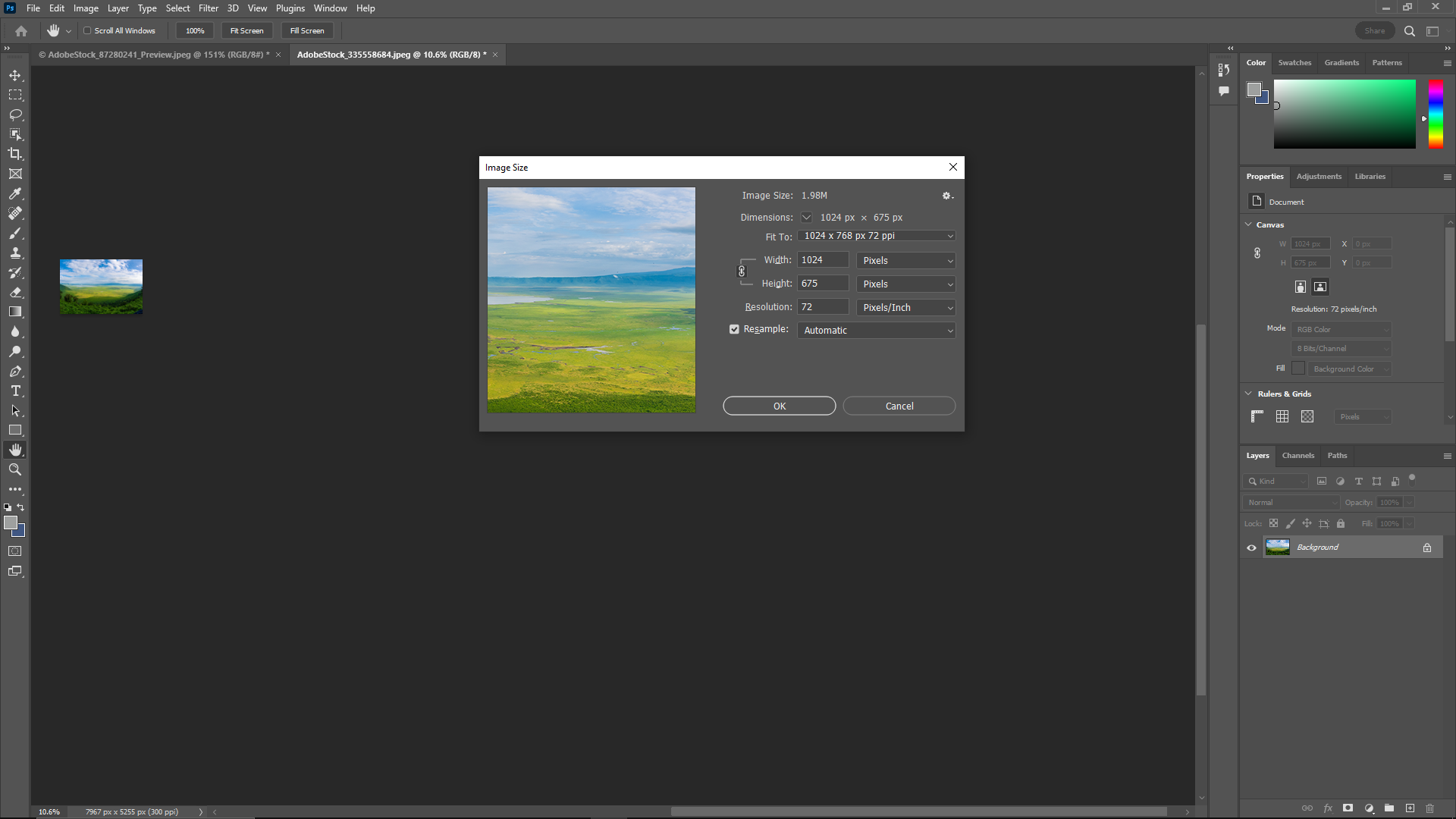Viewport: 1456px width, 819px height.
Task: Select the Gradient tool
Action: (15, 312)
